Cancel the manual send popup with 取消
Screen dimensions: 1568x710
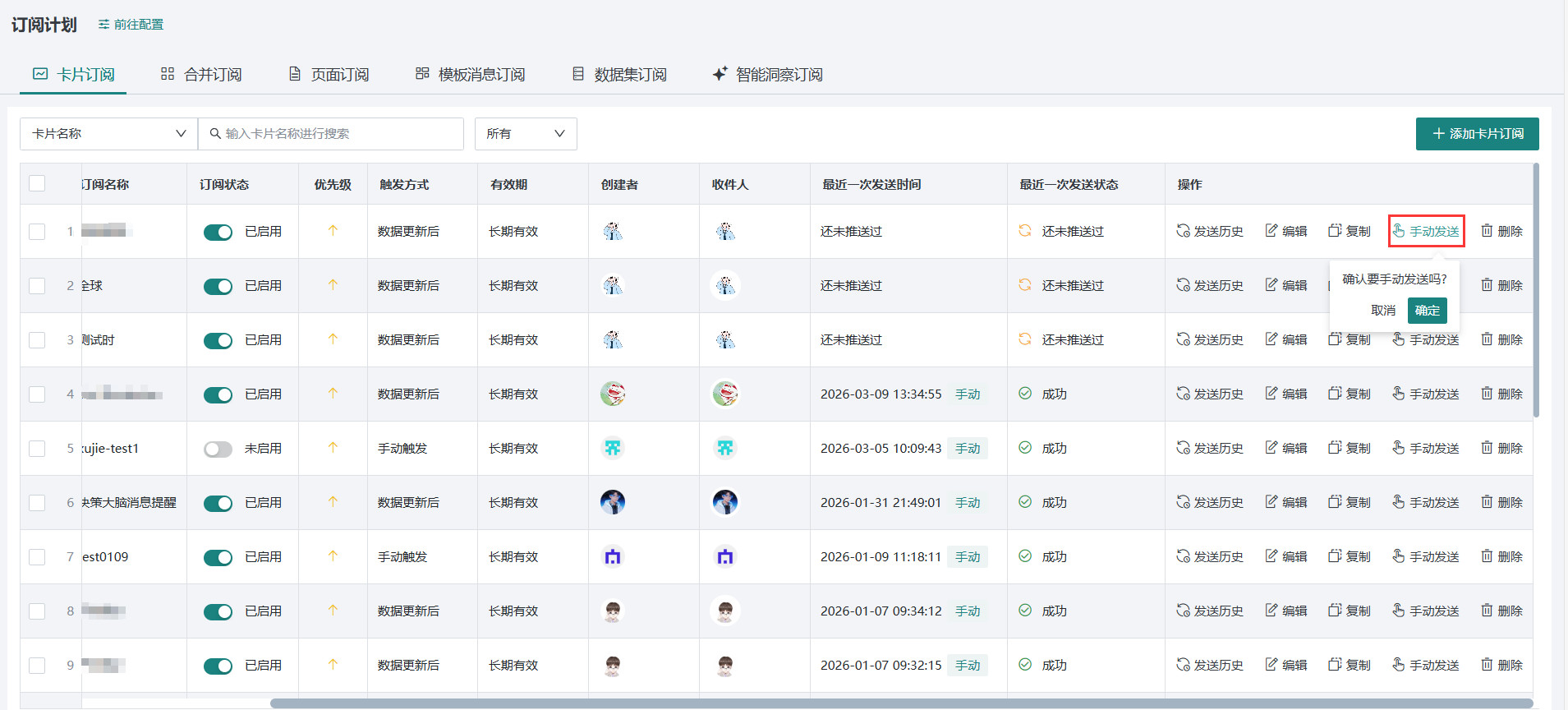point(1383,311)
